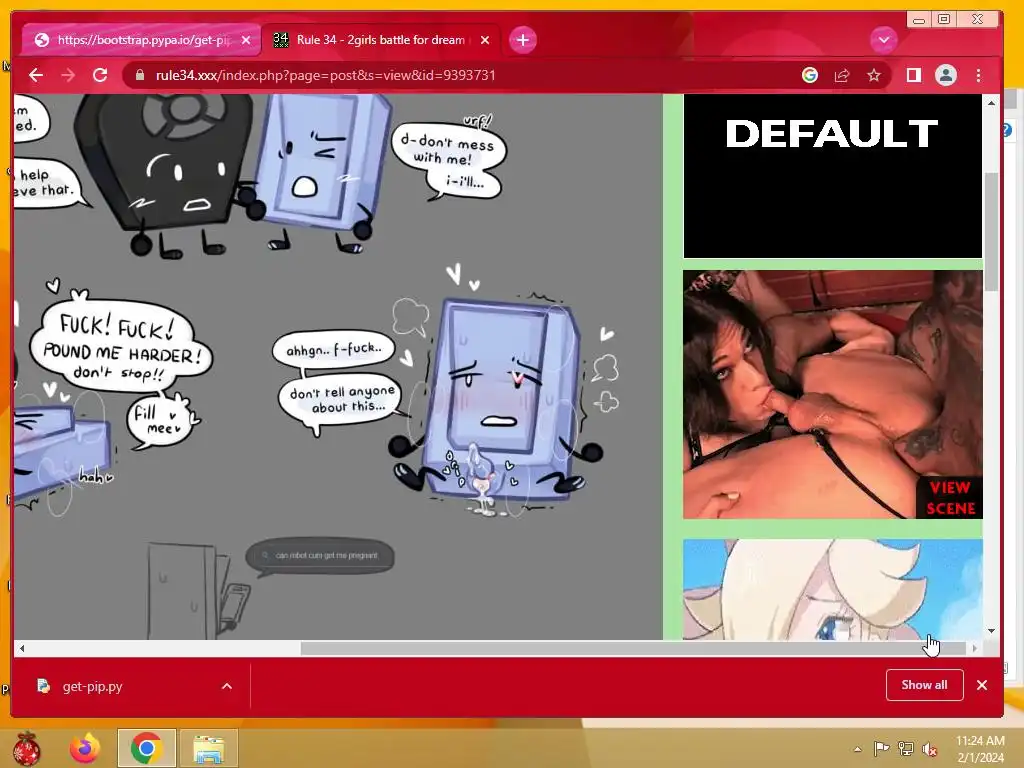Show hidden system tray icons

click(x=857, y=749)
